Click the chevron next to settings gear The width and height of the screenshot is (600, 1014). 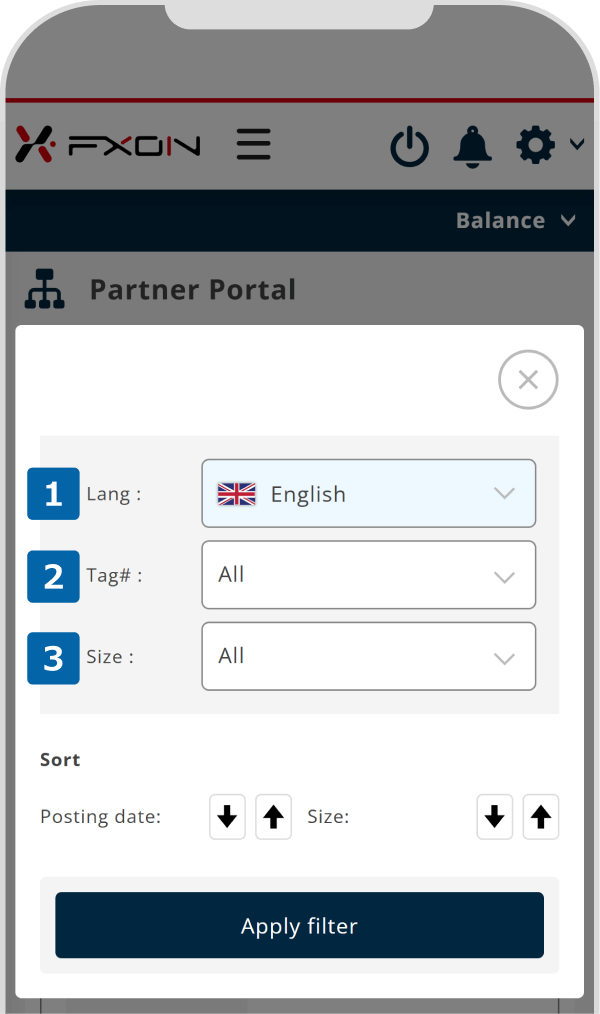pyautogui.click(x=577, y=145)
